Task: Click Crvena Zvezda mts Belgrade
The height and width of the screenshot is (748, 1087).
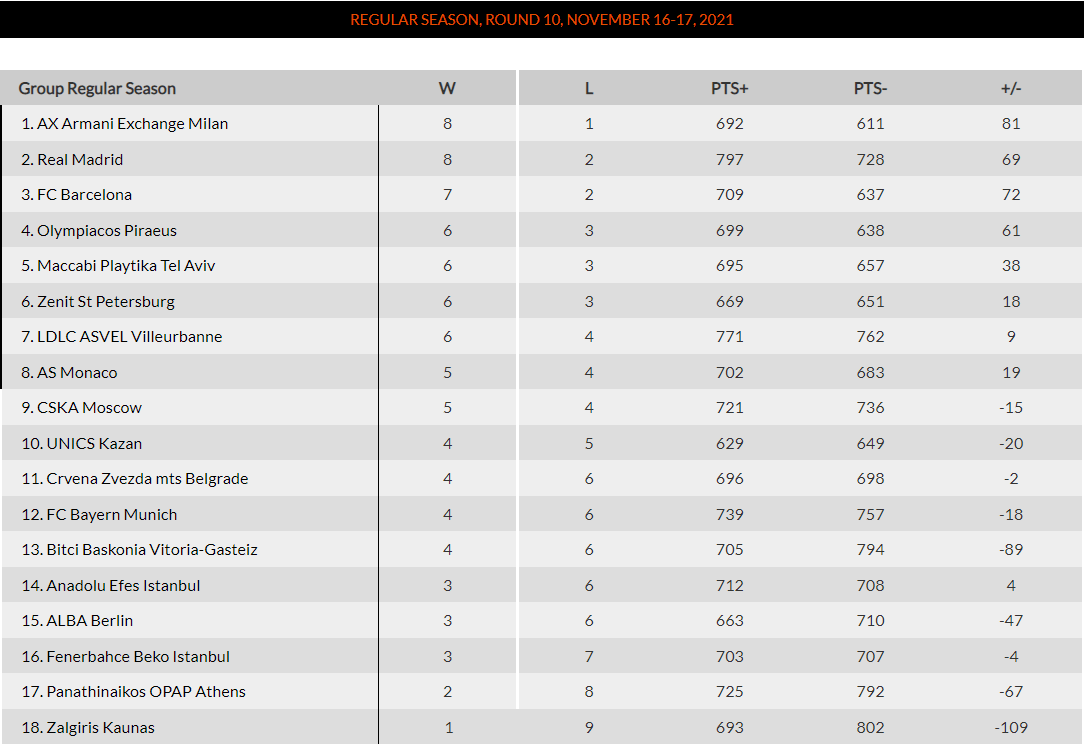Action: 147,479
